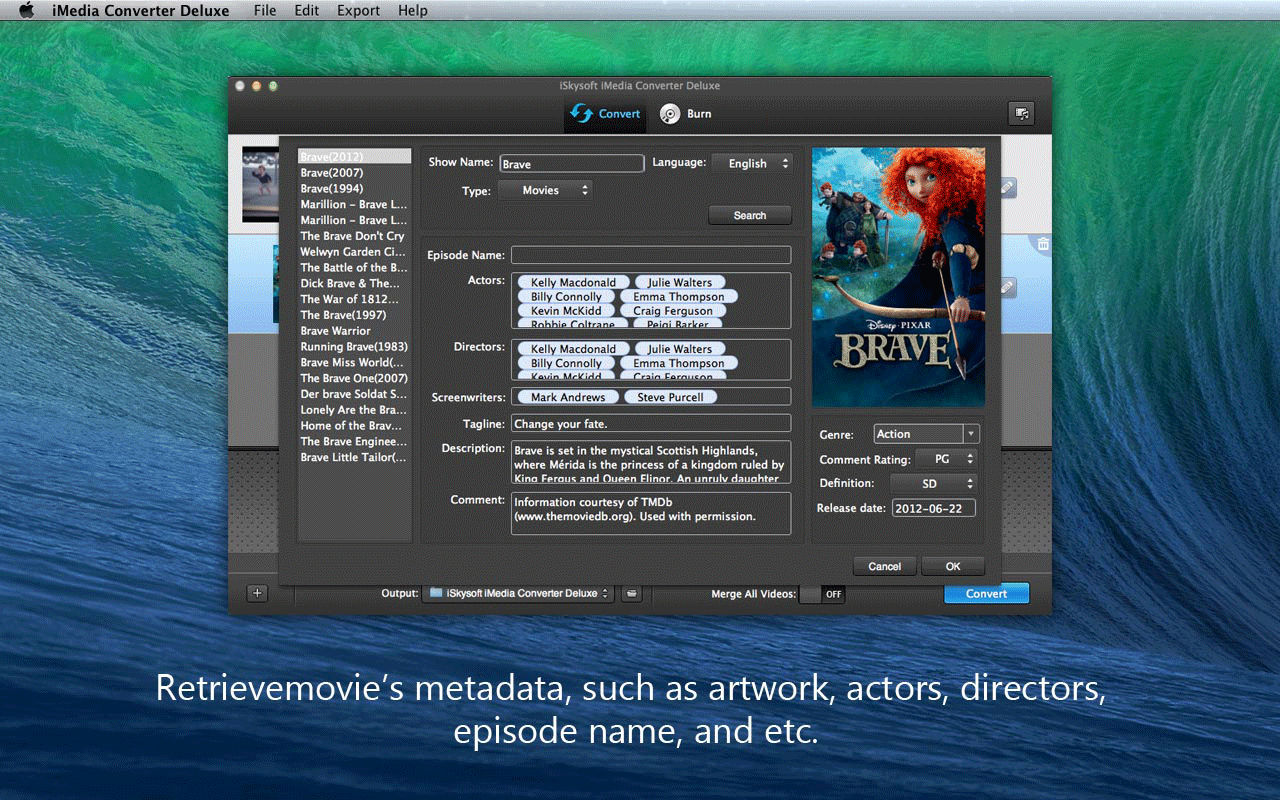Image resolution: width=1280 pixels, height=800 pixels.
Task: Click the open output folder icon
Action: [631, 593]
